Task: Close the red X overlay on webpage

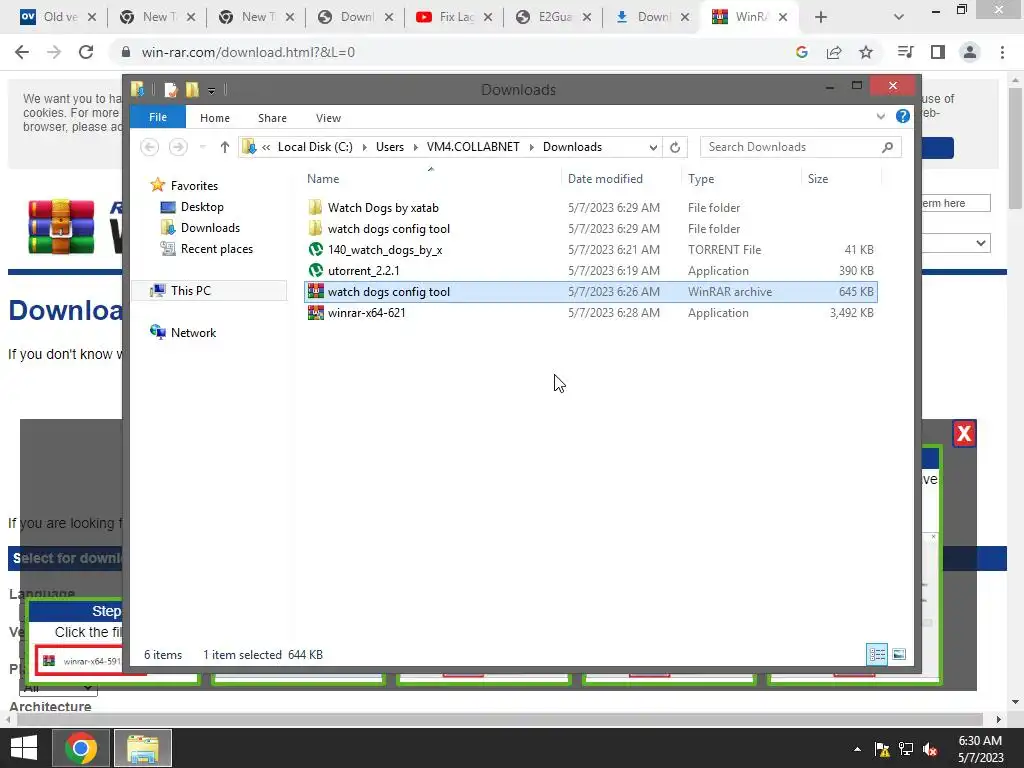Action: [964, 434]
